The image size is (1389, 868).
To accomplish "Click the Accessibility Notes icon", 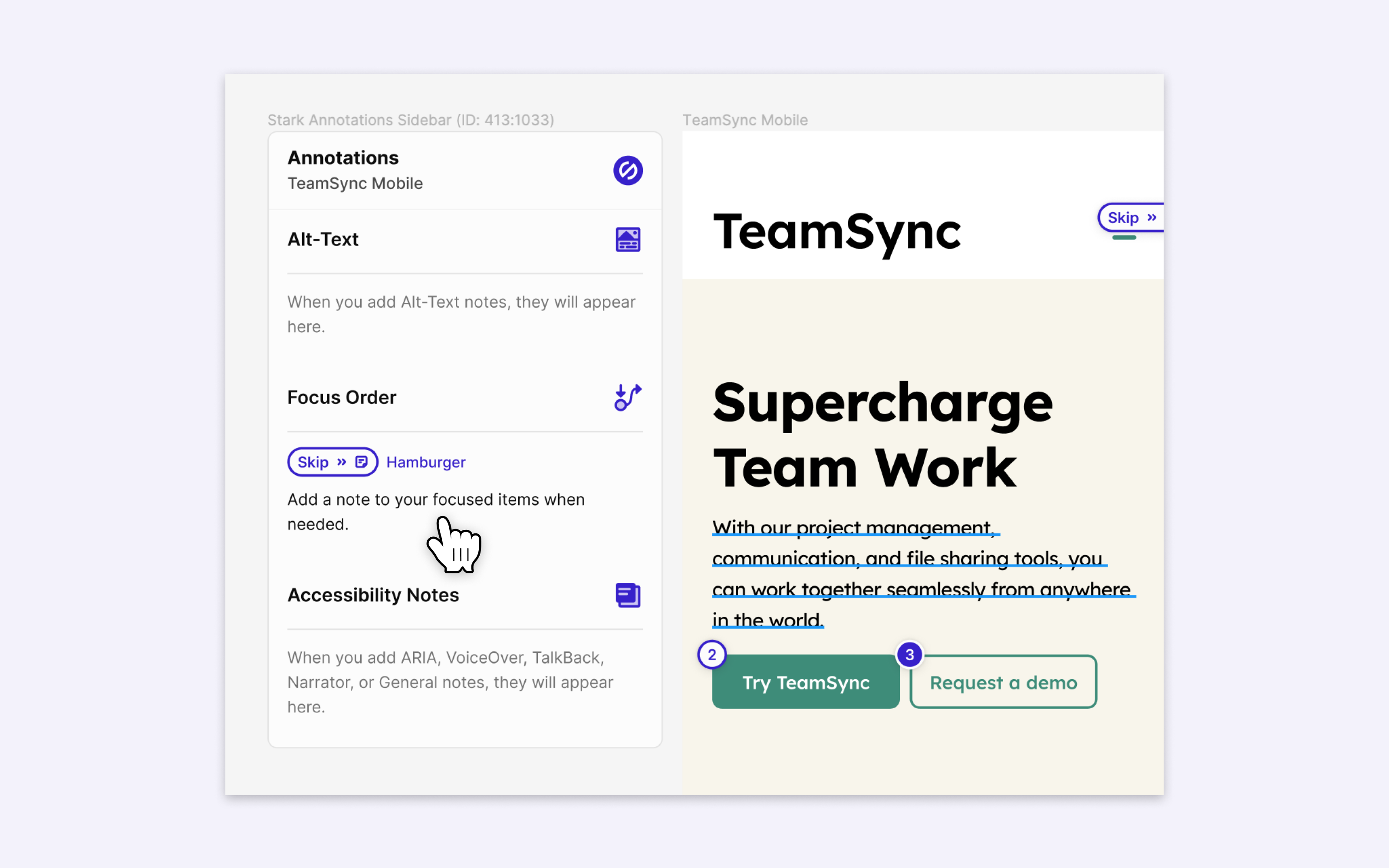I will pyautogui.click(x=627, y=595).
